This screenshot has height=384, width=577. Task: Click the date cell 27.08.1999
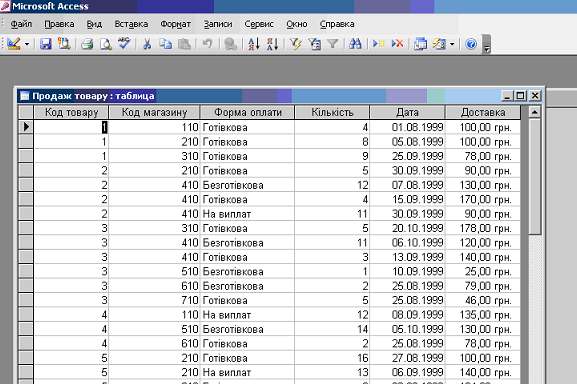tap(407, 358)
